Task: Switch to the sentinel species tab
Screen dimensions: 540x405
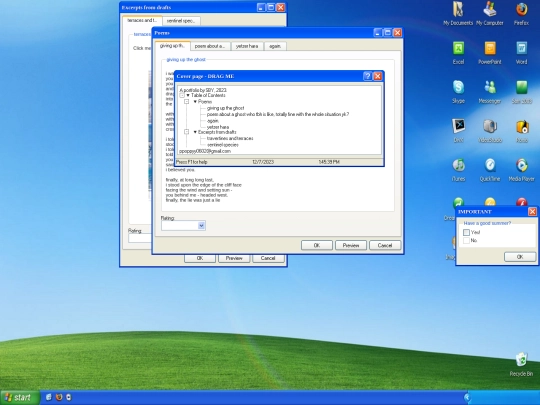Action: coord(181,21)
